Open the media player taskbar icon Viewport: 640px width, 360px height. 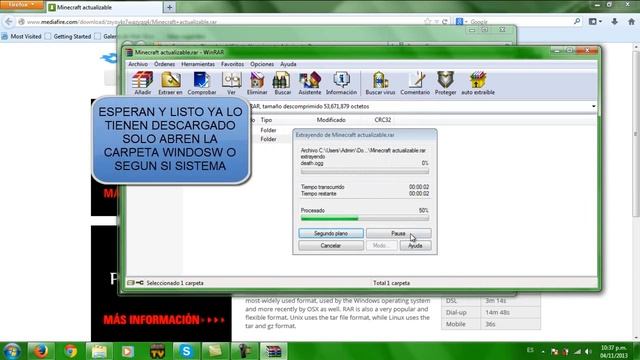tap(128, 351)
